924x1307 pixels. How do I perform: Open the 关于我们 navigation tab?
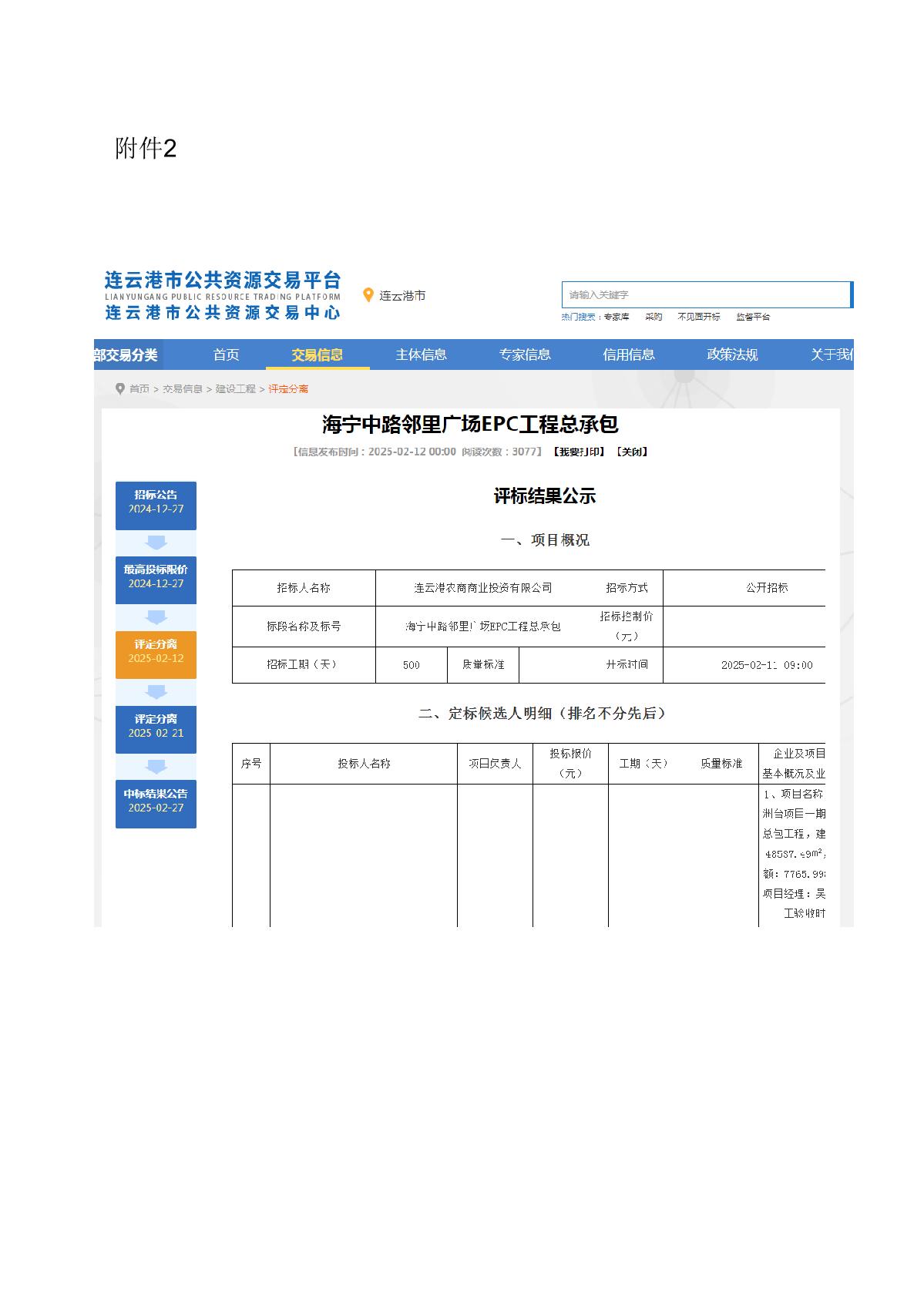tap(832, 354)
